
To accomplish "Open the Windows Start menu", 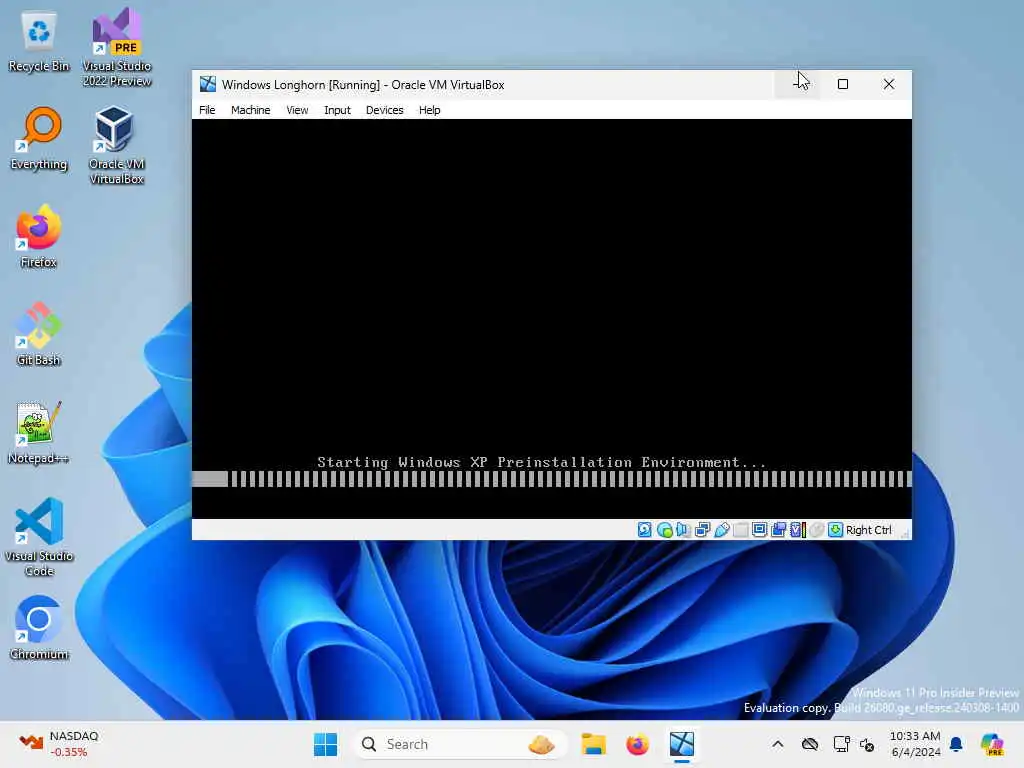I will [325, 744].
